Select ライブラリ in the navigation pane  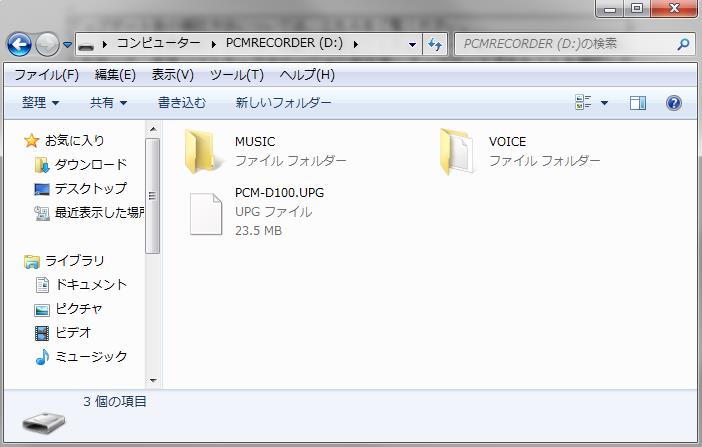(x=75, y=260)
